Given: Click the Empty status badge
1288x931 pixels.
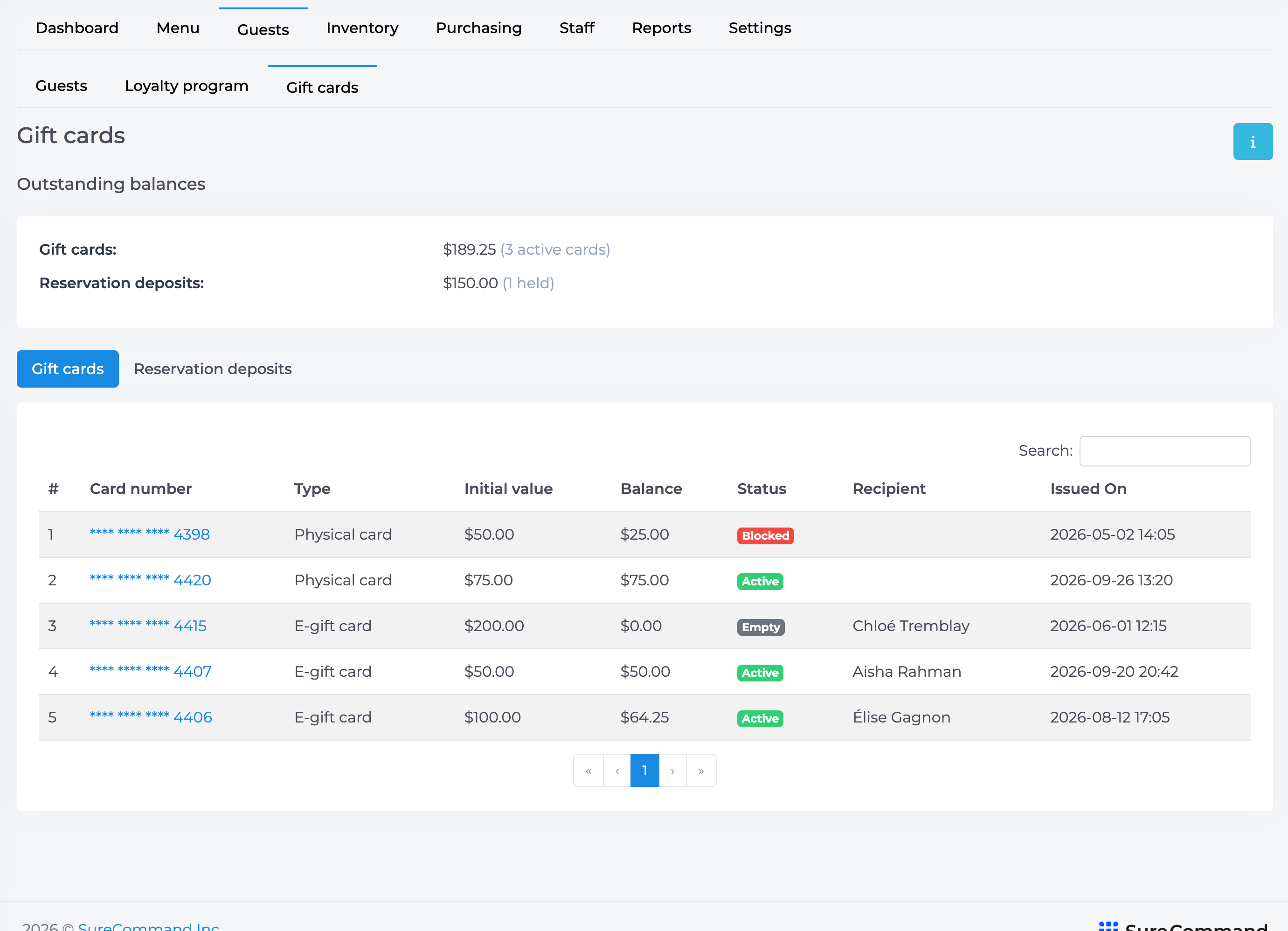Looking at the screenshot, I should coord(761,627).
